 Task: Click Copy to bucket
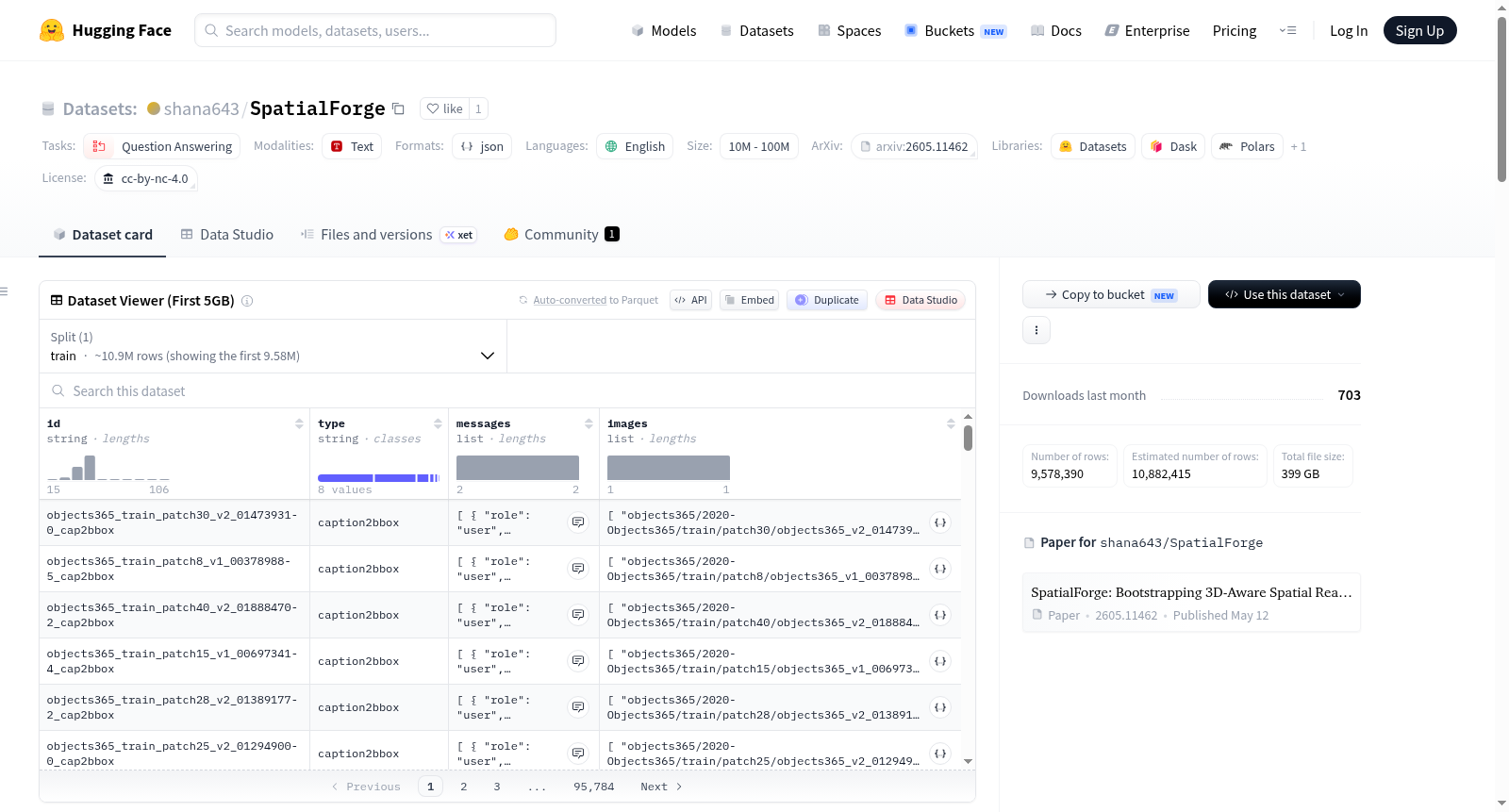click(1111, 294)
